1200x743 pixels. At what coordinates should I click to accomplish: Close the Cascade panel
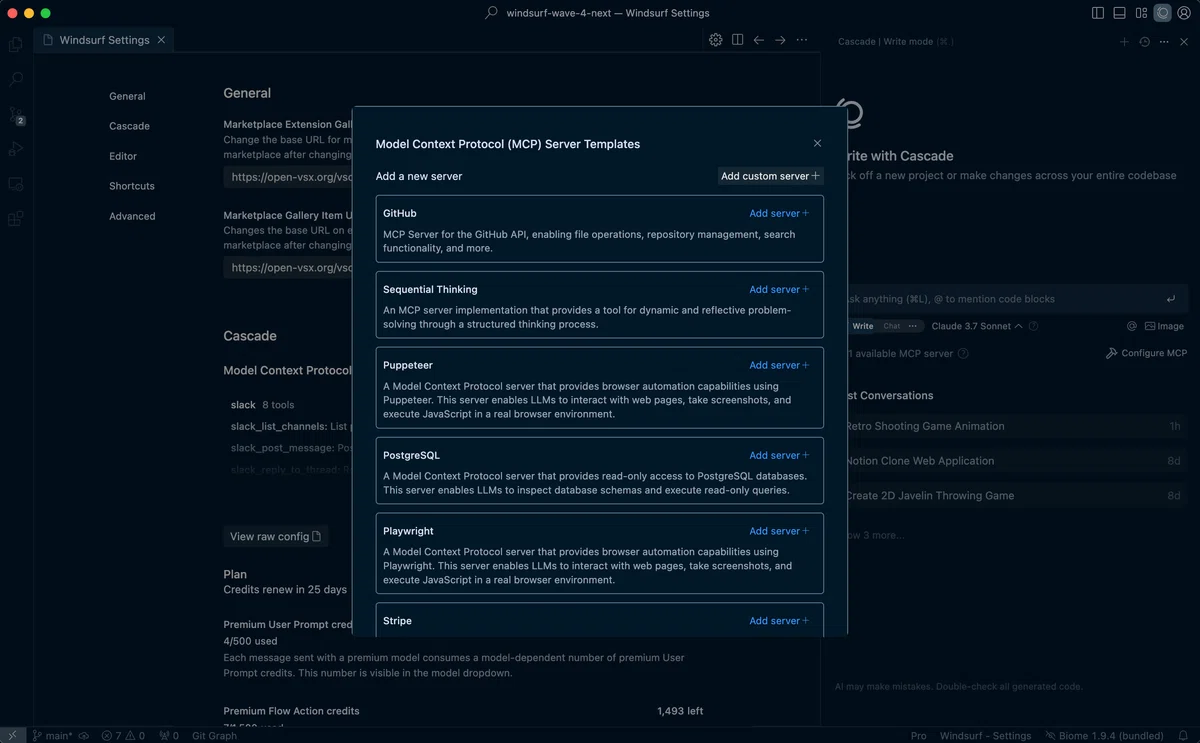pos(1184,42)
